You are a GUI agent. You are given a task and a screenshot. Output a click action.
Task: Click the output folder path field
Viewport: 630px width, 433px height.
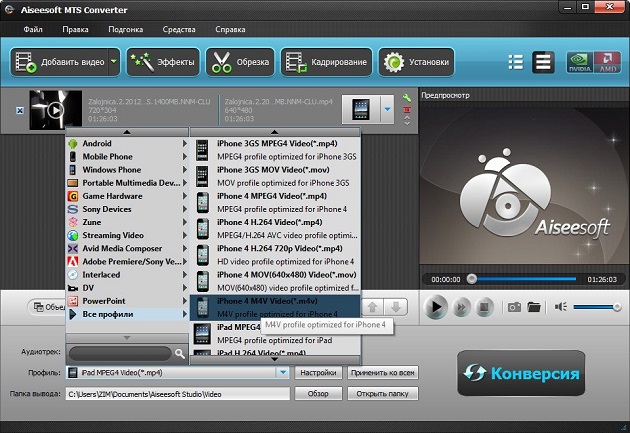coord(178,394)
